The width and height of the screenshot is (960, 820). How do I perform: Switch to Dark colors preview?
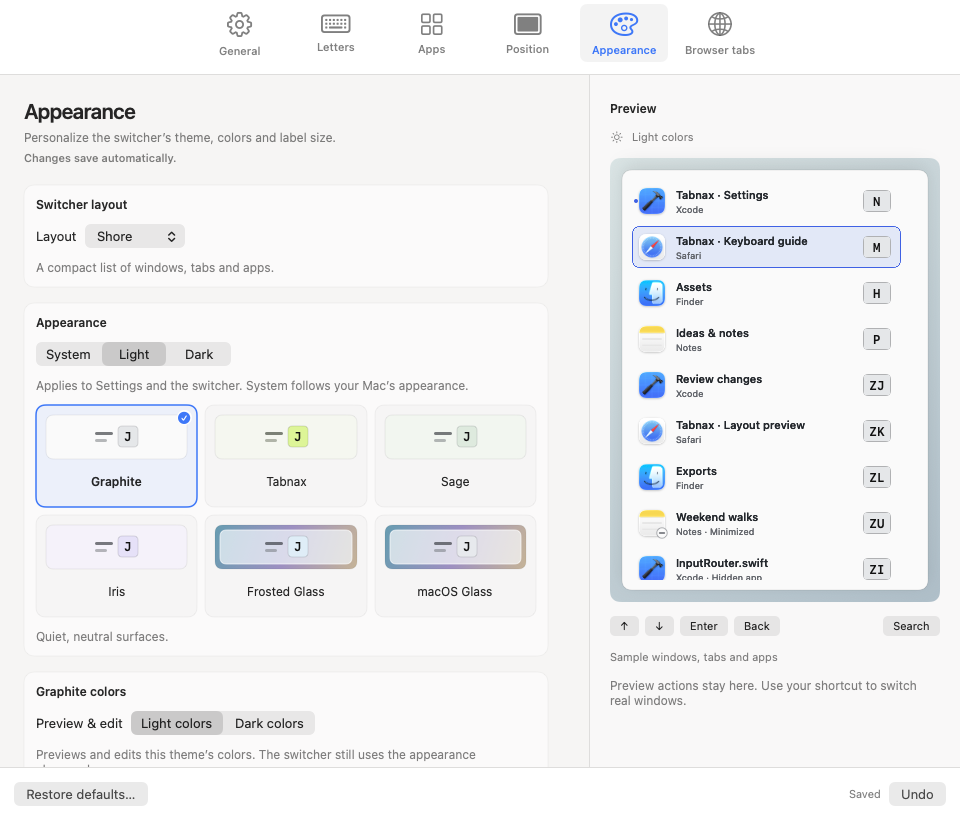(269, 723)
